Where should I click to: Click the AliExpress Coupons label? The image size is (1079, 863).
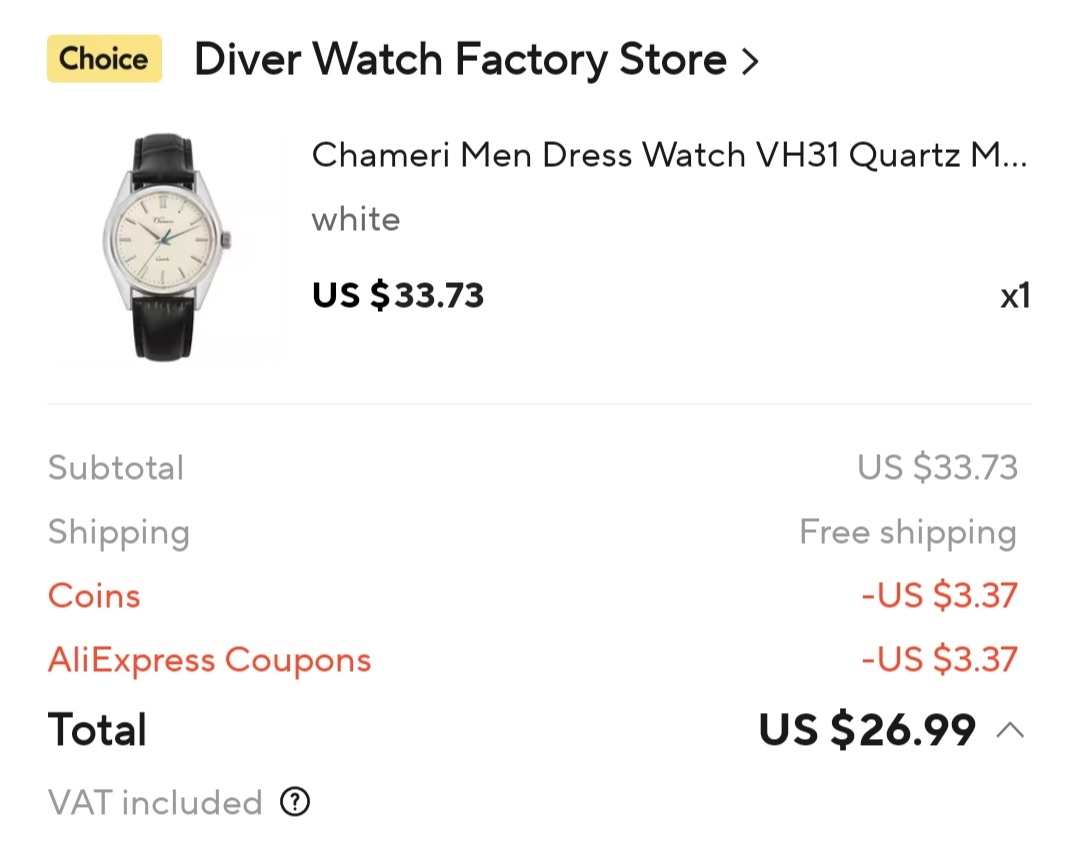point(209,660)
